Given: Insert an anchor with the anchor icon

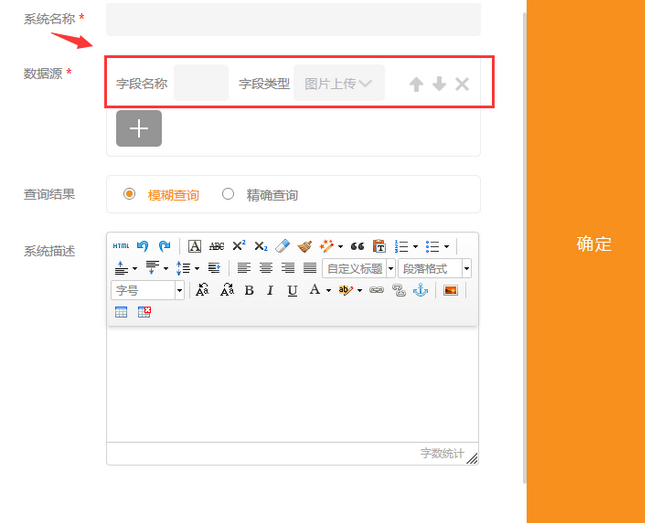Looking at the screenshot, I should [420, 290].
